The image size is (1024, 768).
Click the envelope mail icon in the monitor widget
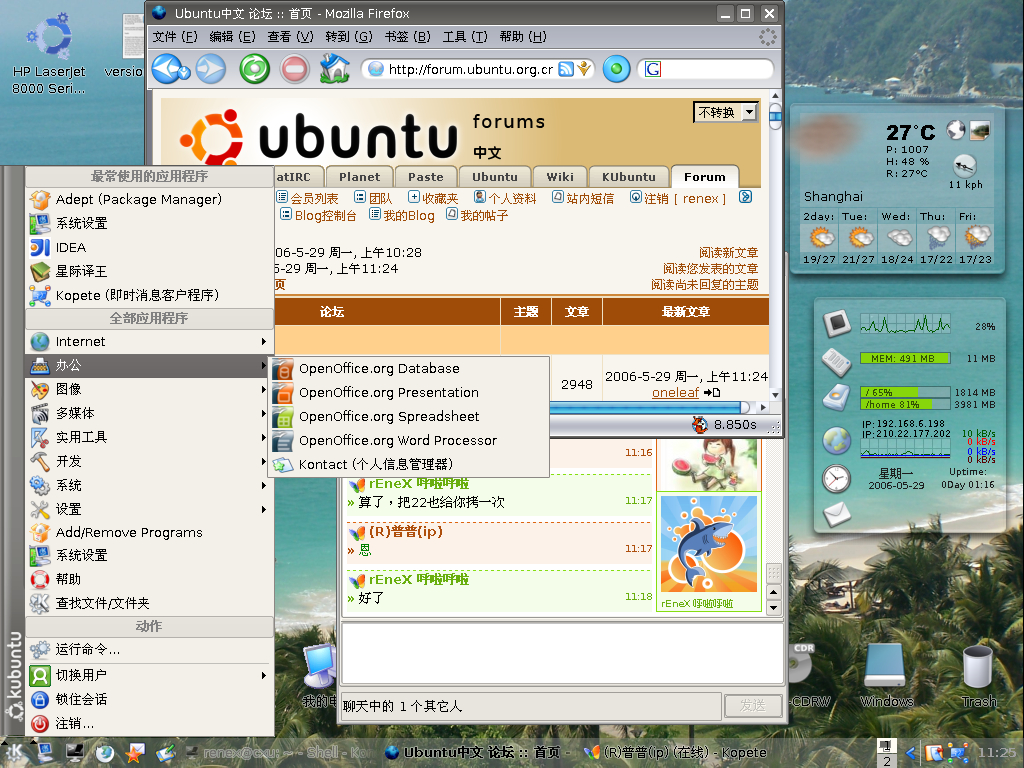(x=836, y=515)
